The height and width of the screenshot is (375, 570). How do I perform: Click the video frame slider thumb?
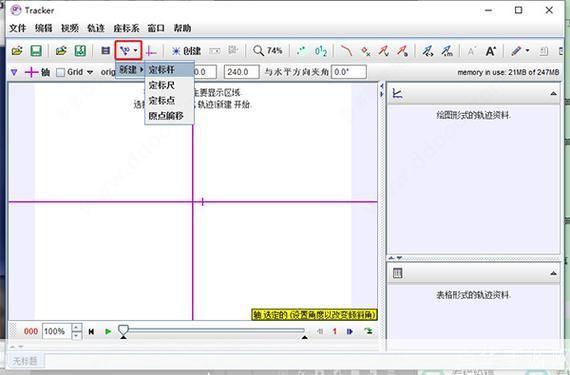[123, 330]
